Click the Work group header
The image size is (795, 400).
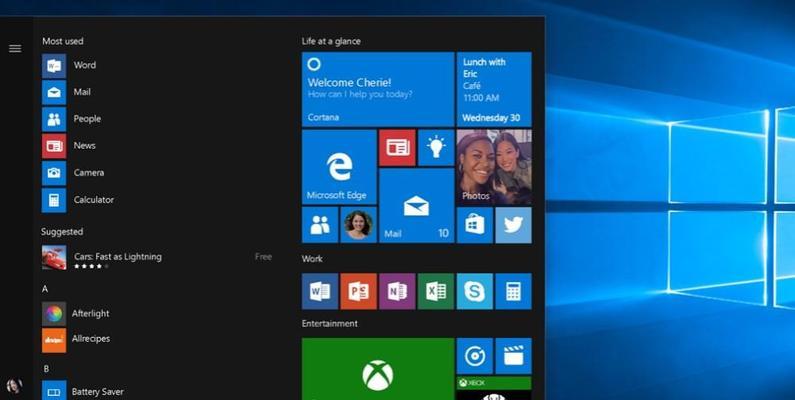click(x=312, y=259)
